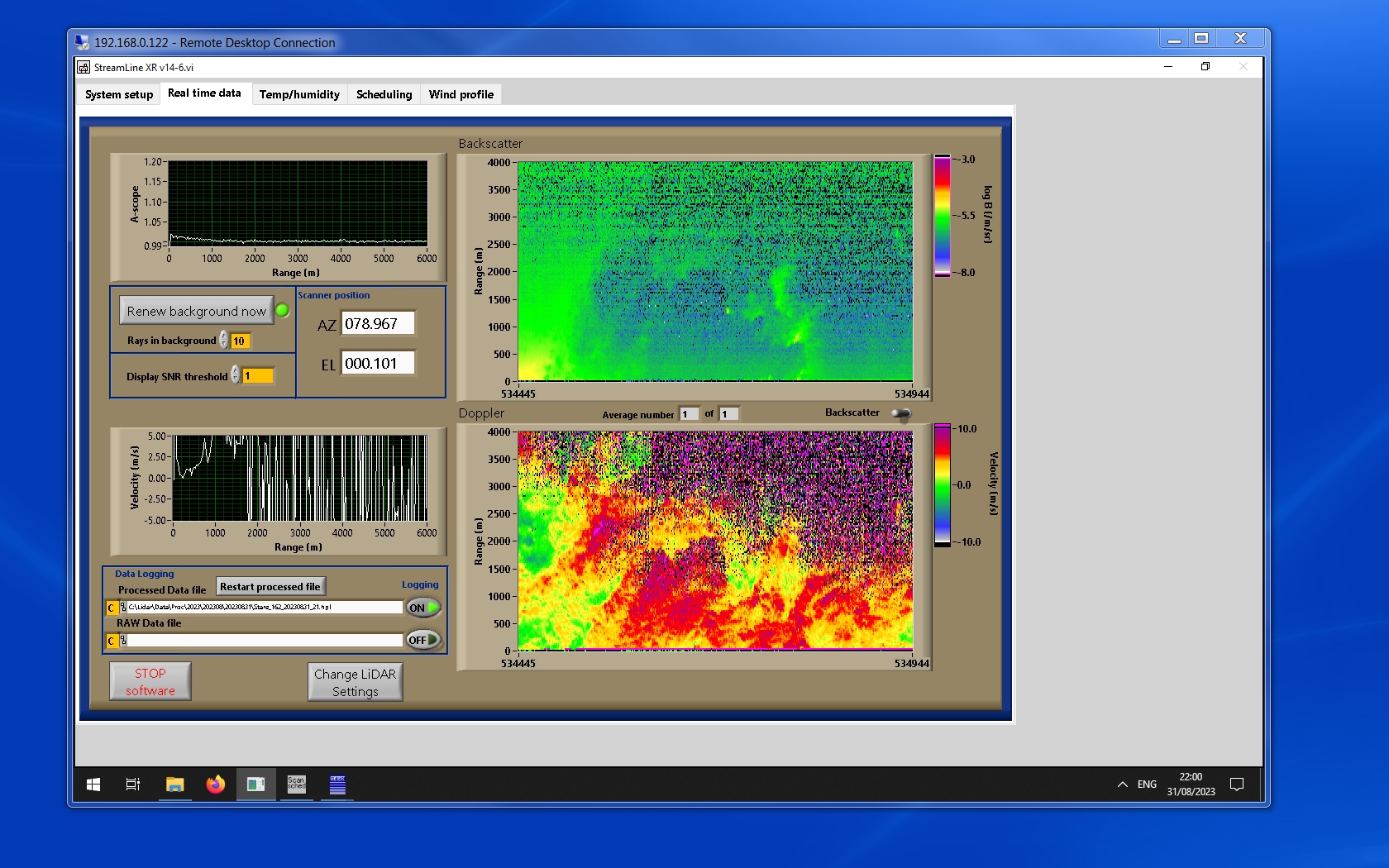Open the Scan scheduler taskbar icon
Viewport: 1389px width, 868px height.
click(x=296, y=784)
